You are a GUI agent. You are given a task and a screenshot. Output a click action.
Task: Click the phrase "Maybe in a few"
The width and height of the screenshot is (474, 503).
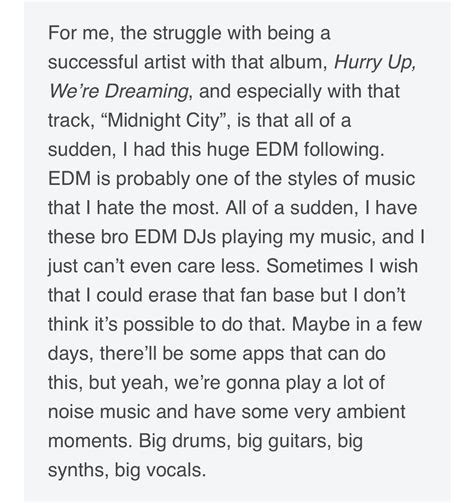pyautogui.click(x=357, y=325)
